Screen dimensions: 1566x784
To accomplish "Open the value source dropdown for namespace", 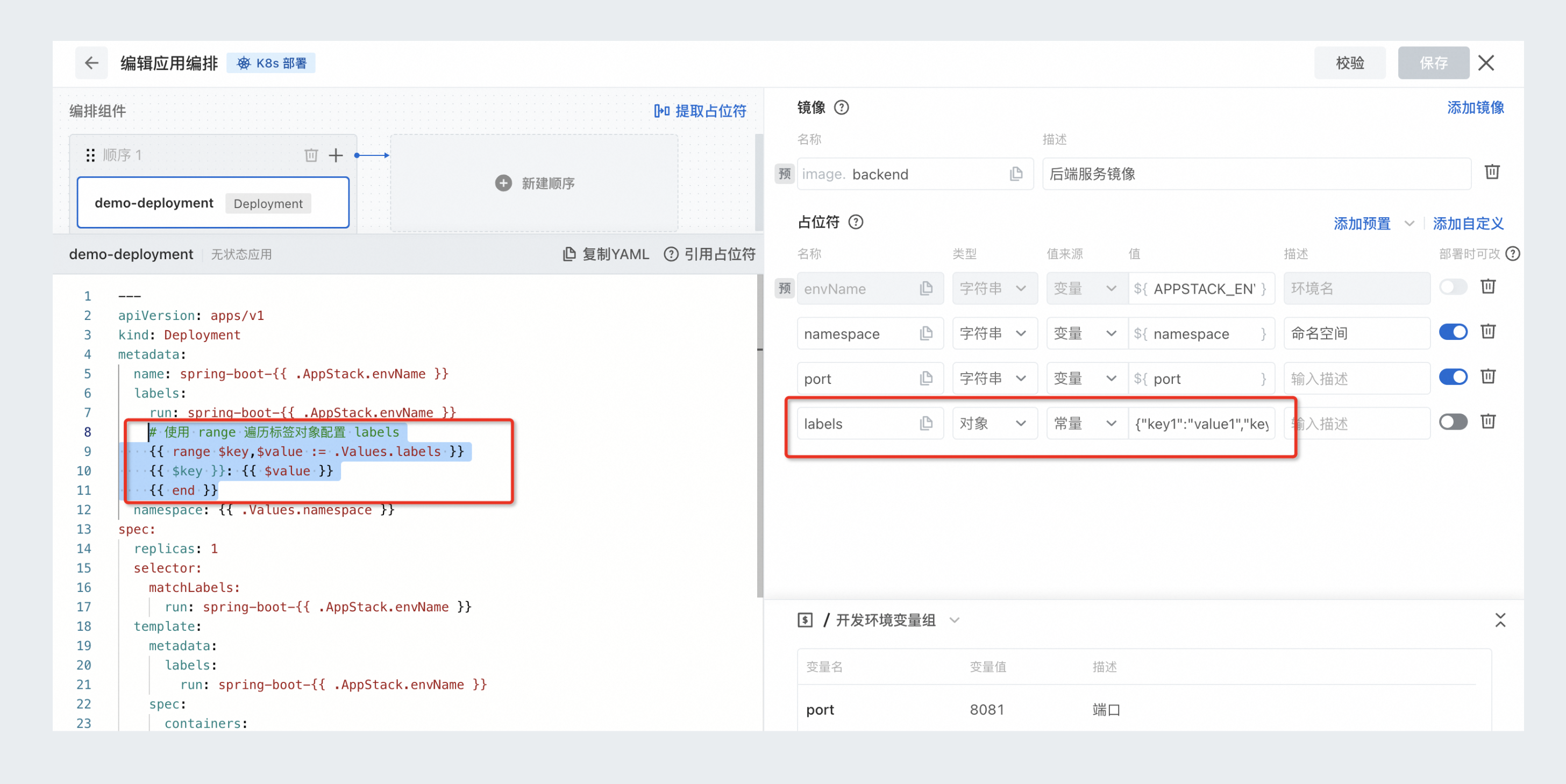I will tap(1087, 333).
